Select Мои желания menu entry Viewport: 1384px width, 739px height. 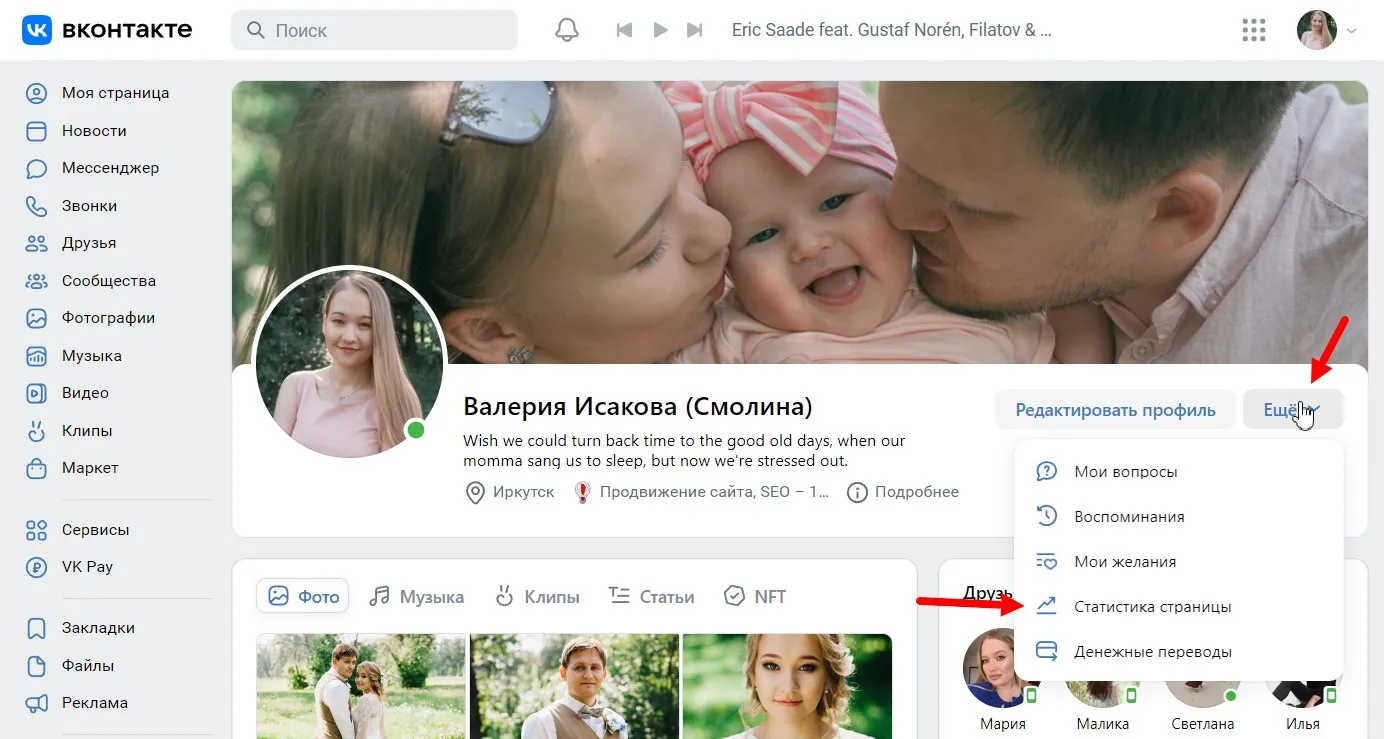coord(1178,562)
